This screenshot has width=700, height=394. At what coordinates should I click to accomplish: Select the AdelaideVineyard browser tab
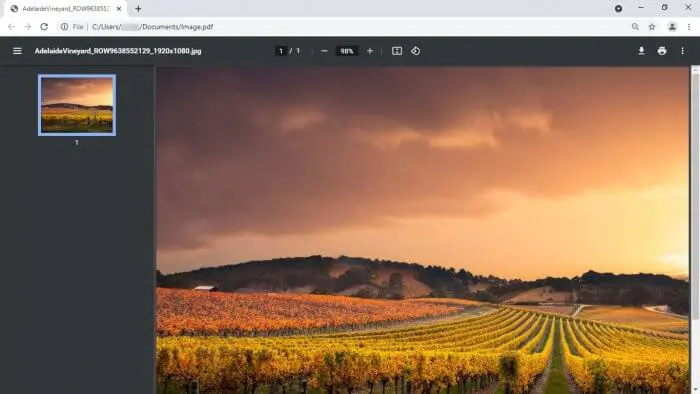coord(66,8)
